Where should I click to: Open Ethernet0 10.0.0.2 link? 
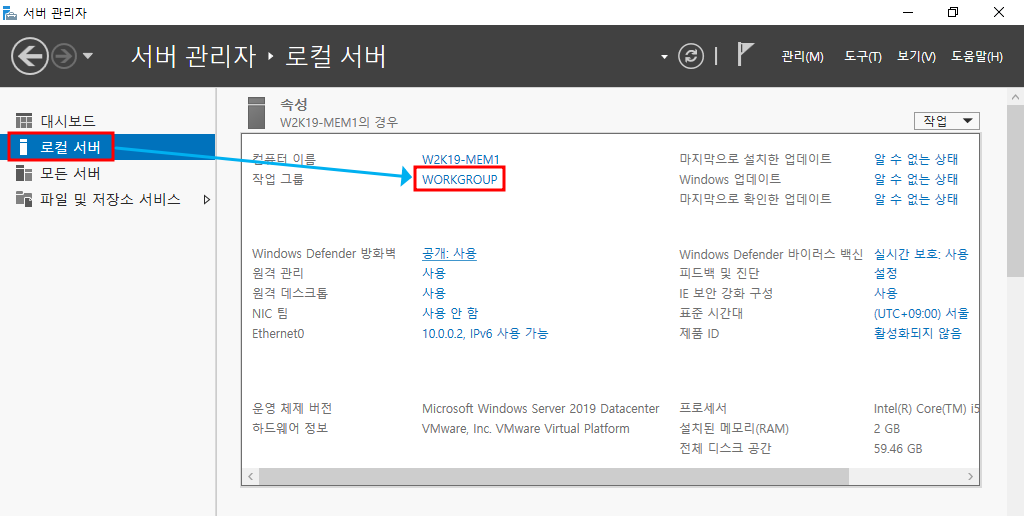pos(485,334)
